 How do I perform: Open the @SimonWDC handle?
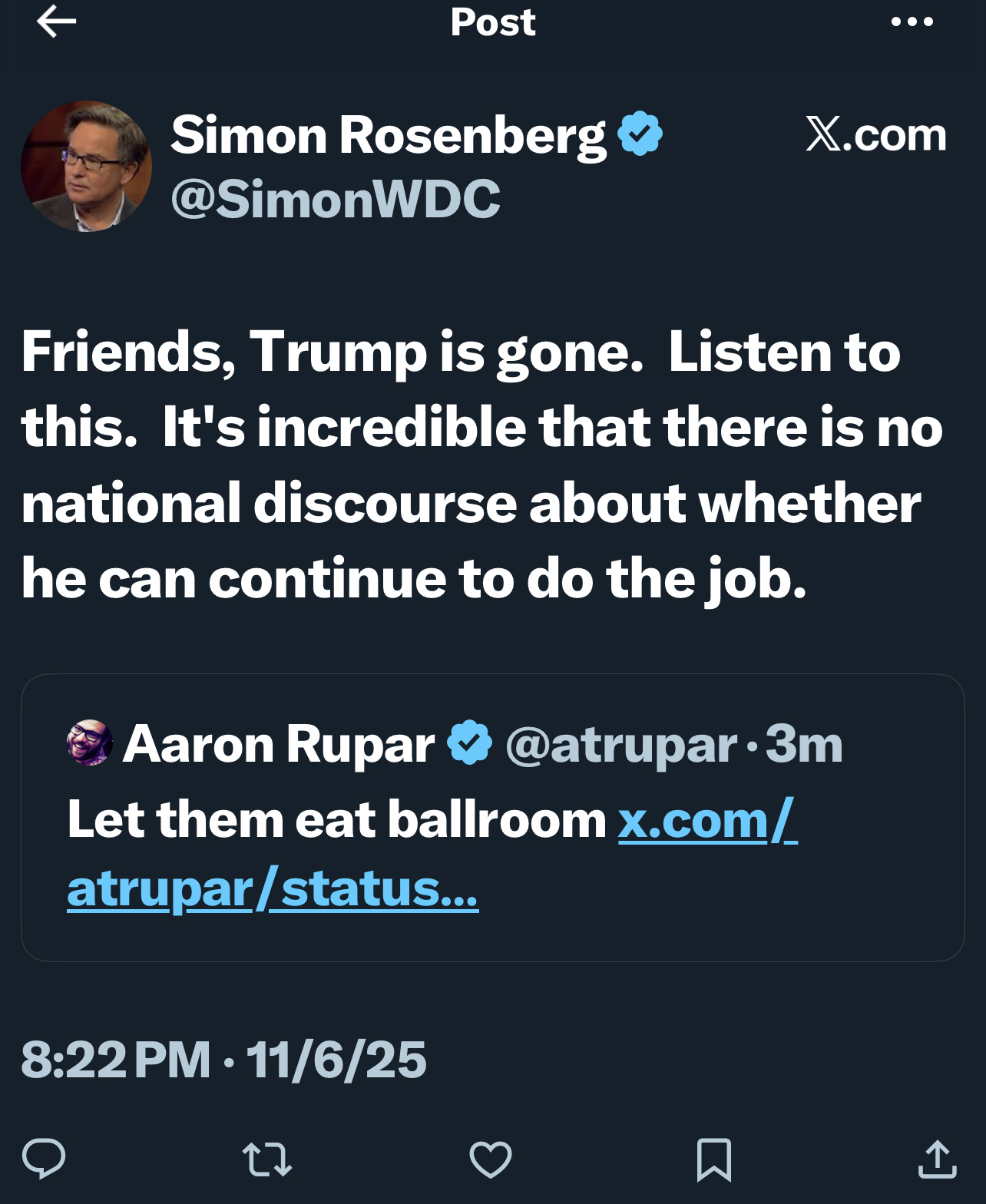point(336,199)
